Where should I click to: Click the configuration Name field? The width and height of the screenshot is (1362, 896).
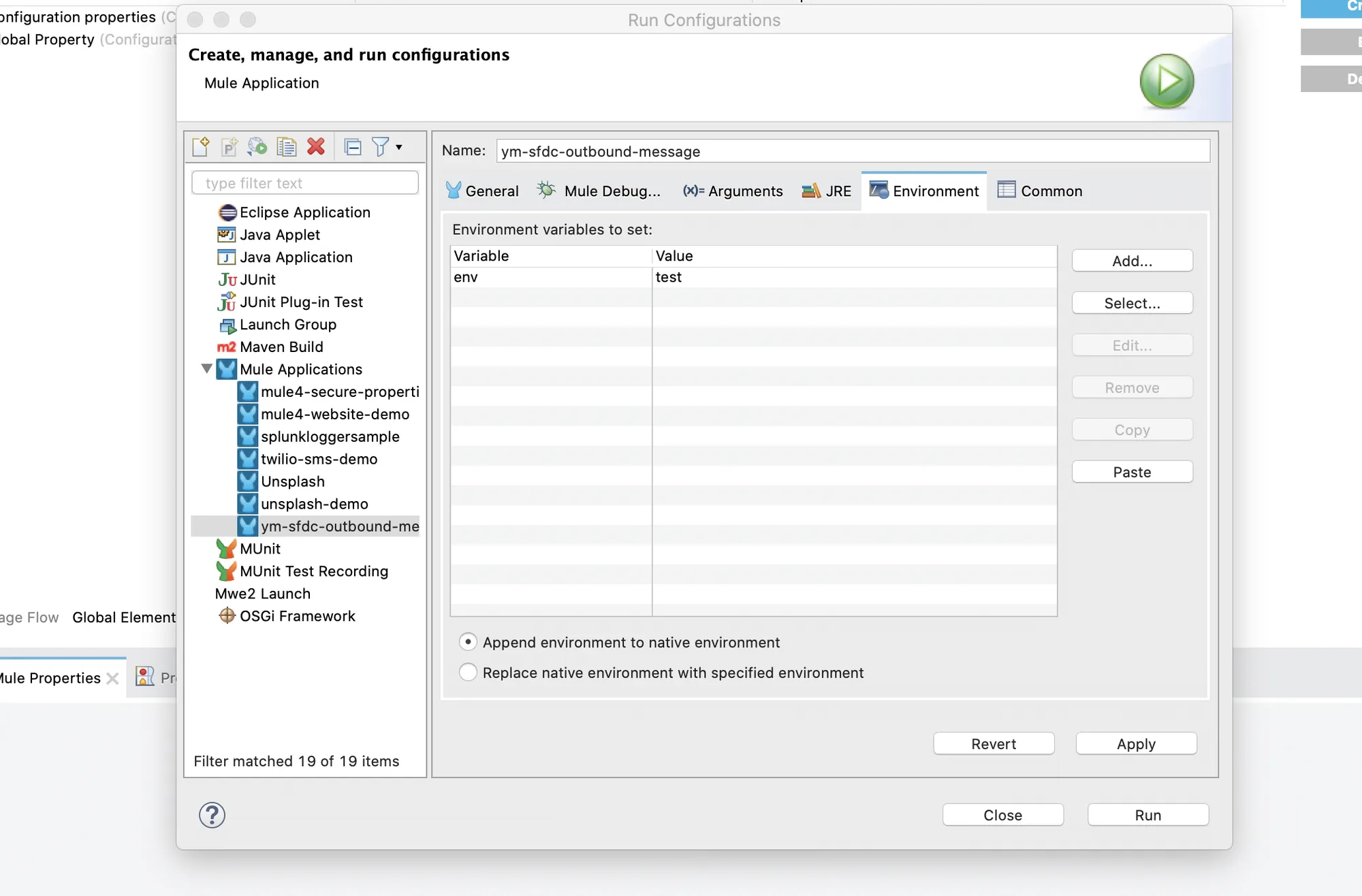[x=853, y=151]
